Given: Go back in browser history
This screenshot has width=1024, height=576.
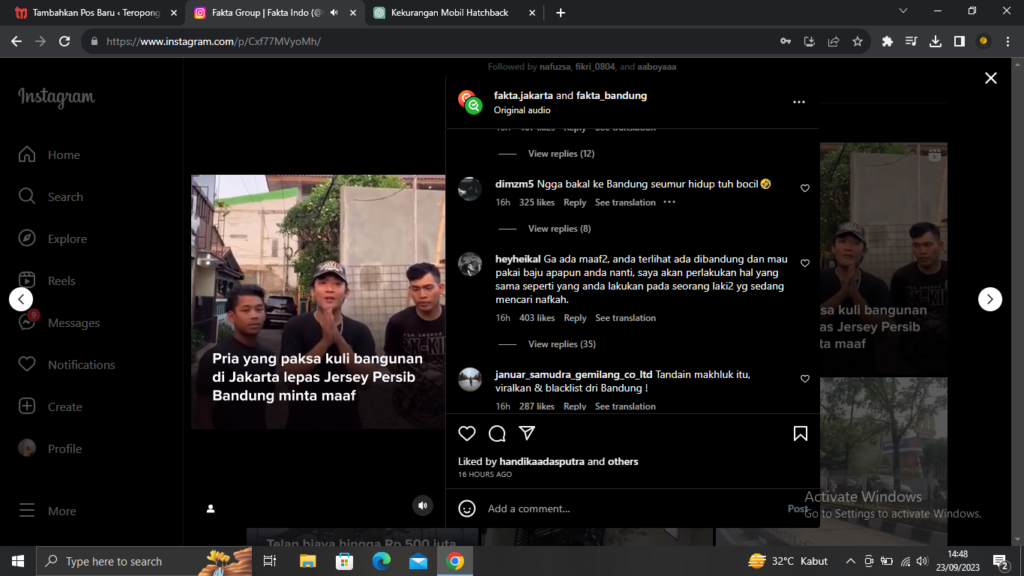Looking at the screenshot, I should [x=16, y=41].
